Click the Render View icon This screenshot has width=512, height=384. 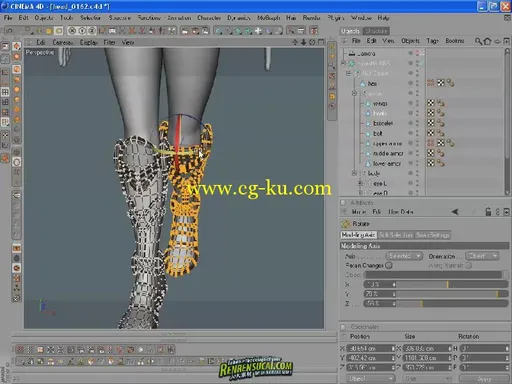pyautogui.click(x=185, y=31)
